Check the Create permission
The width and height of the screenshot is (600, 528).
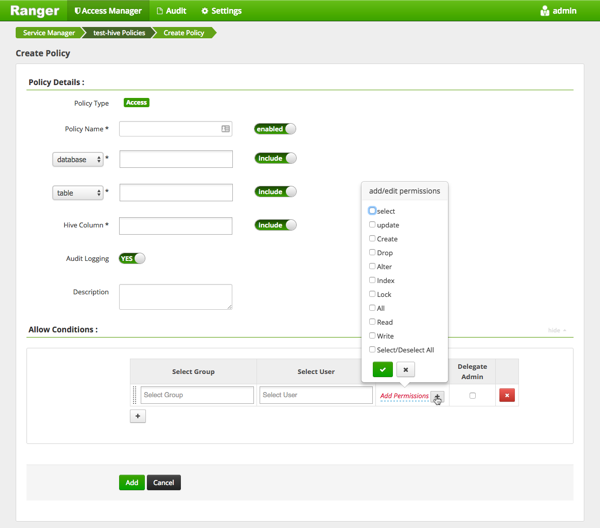point(372,238)
